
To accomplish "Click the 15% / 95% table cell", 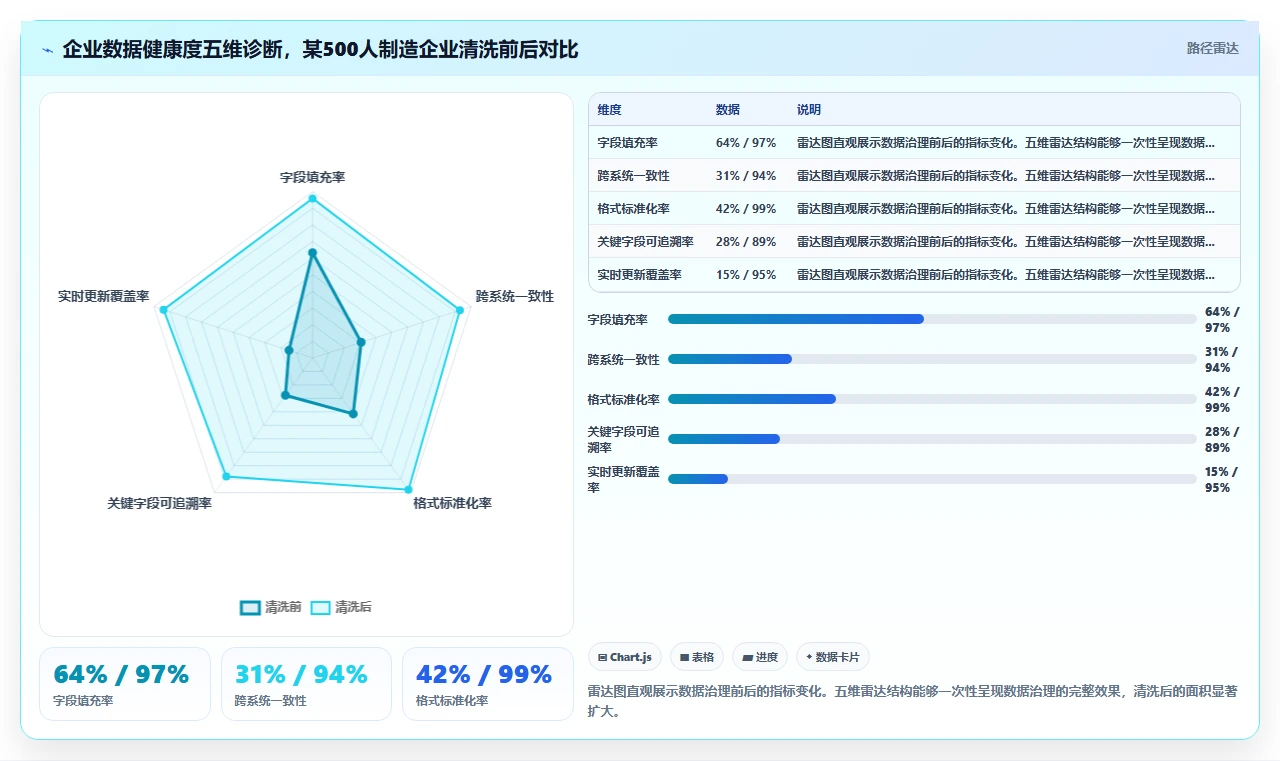I will point(746,274).
